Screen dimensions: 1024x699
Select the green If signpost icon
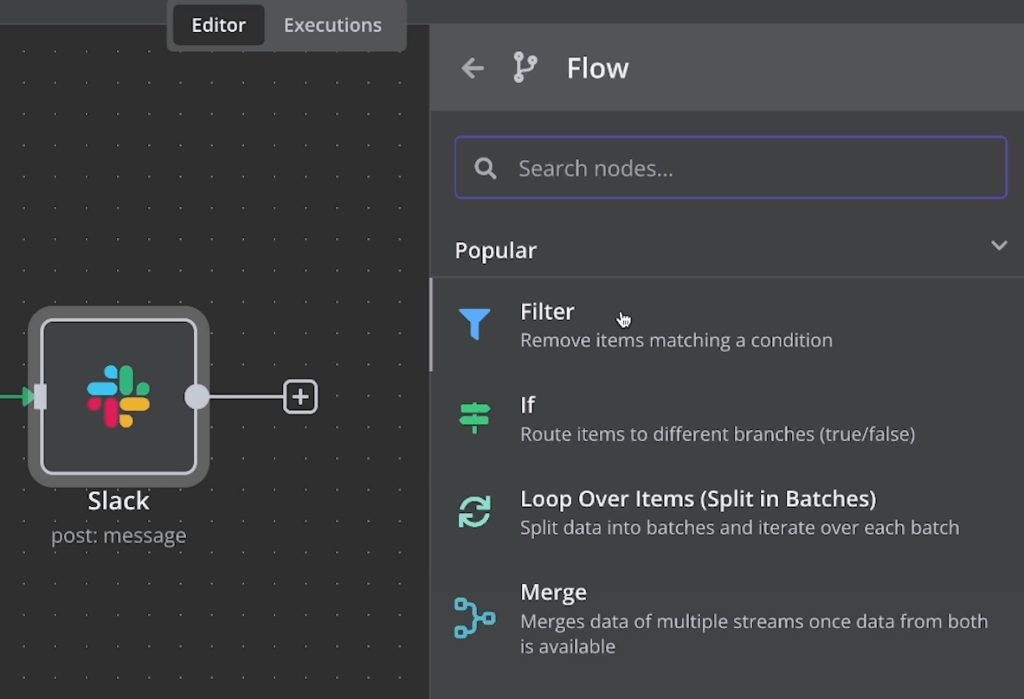[474, 418]
